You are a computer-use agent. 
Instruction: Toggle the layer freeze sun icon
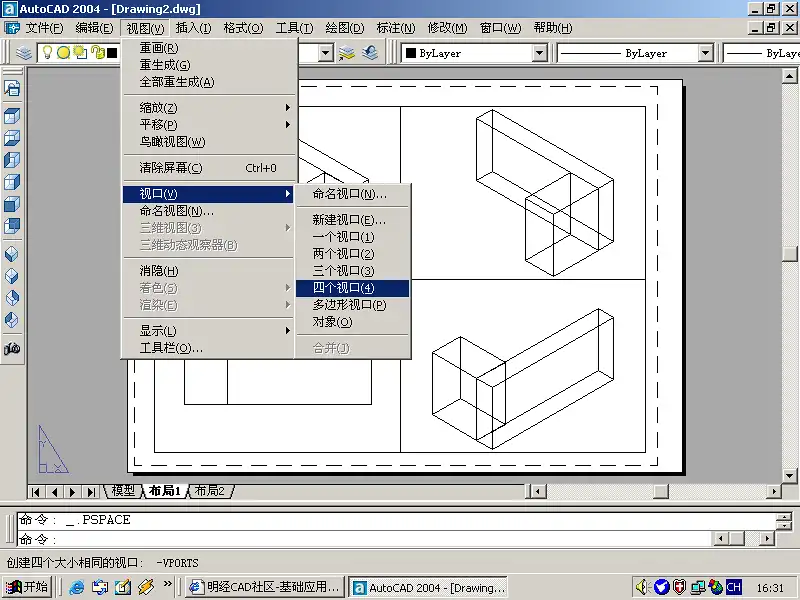tap(62, 53)
